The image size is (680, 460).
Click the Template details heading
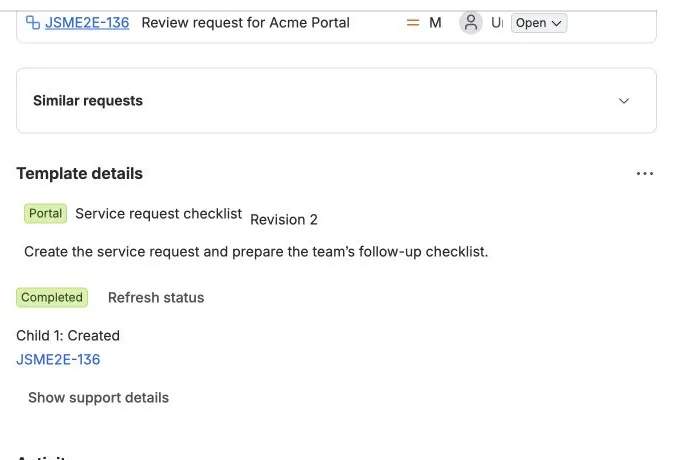coord(79,173)
